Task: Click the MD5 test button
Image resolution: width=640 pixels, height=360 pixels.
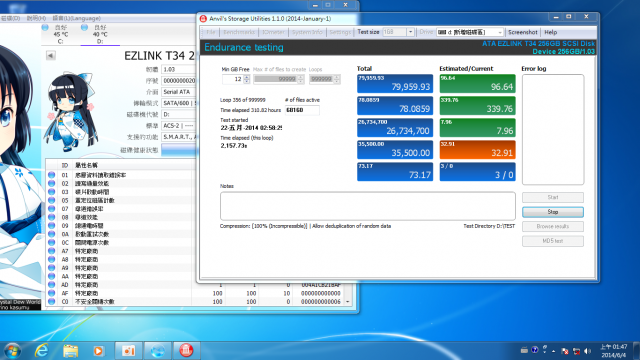Action: tap(553, 241)
